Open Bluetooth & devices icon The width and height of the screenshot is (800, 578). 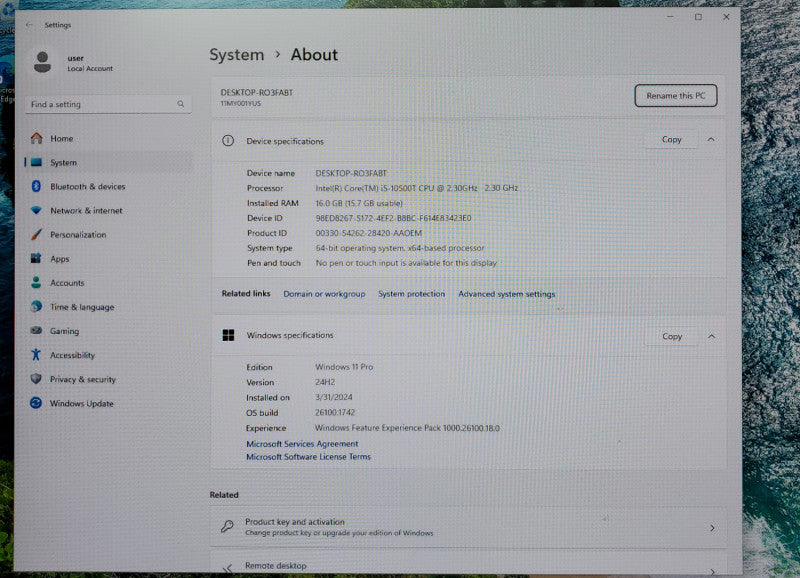coord(36,186)
